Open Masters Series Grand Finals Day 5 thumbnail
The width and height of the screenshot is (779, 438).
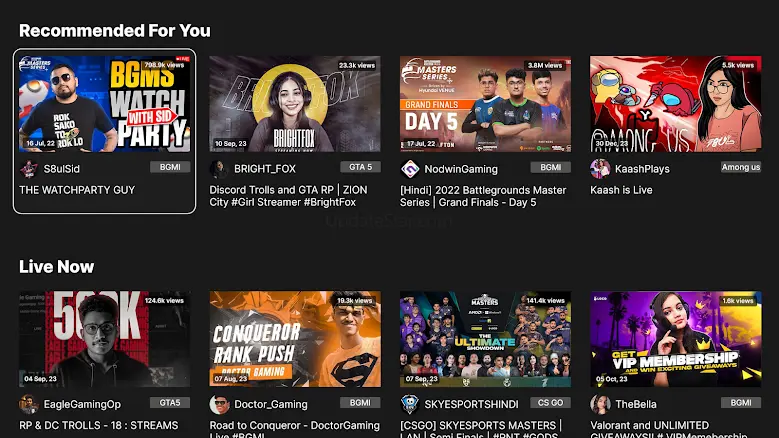[485, 104]
